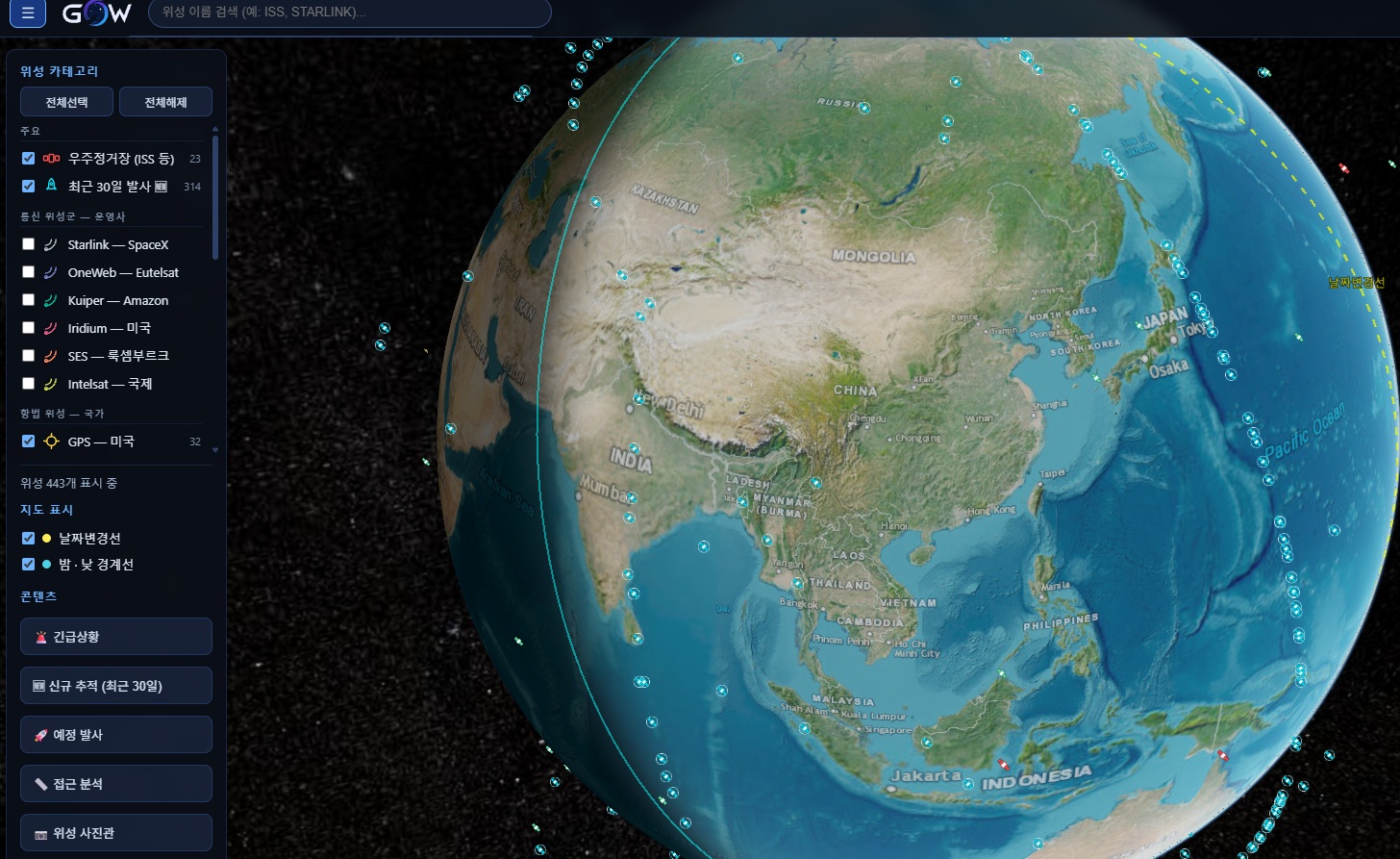Check the Kuiper — Amazon checkbox
The height and width of the screenshot is (859, 1400).
(29, 300)
